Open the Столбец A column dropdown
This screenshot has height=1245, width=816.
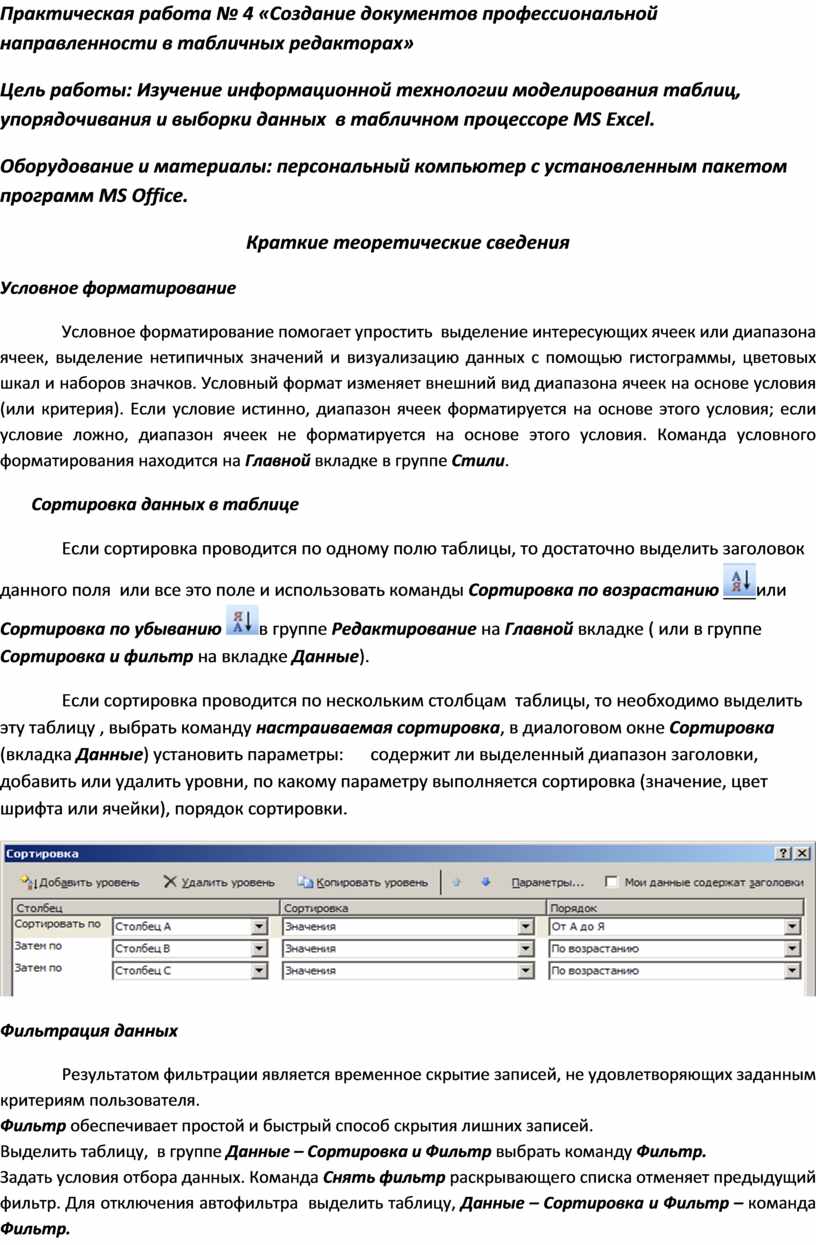click(259, 927)
